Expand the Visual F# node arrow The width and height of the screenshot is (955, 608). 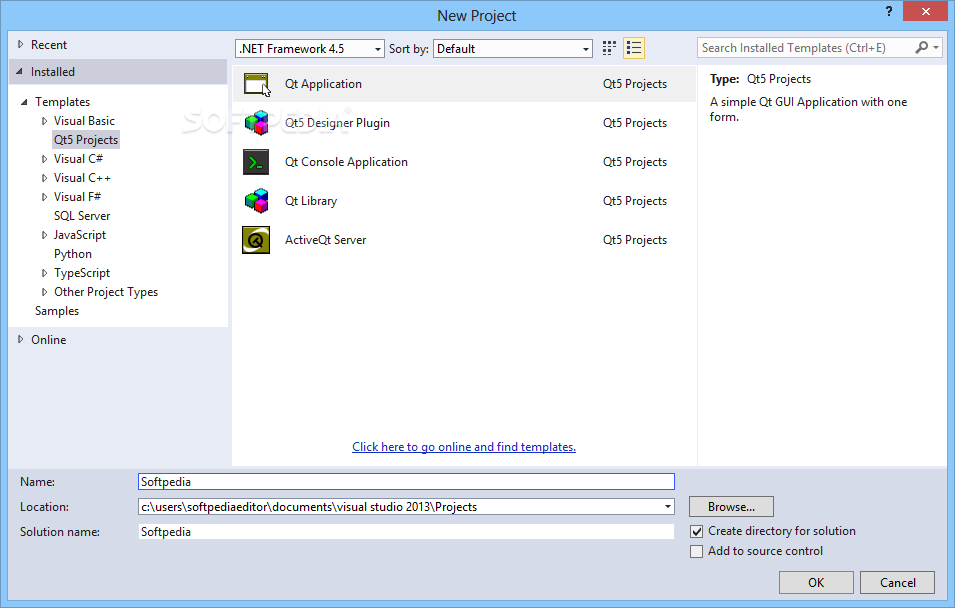(x=44, y=197)
